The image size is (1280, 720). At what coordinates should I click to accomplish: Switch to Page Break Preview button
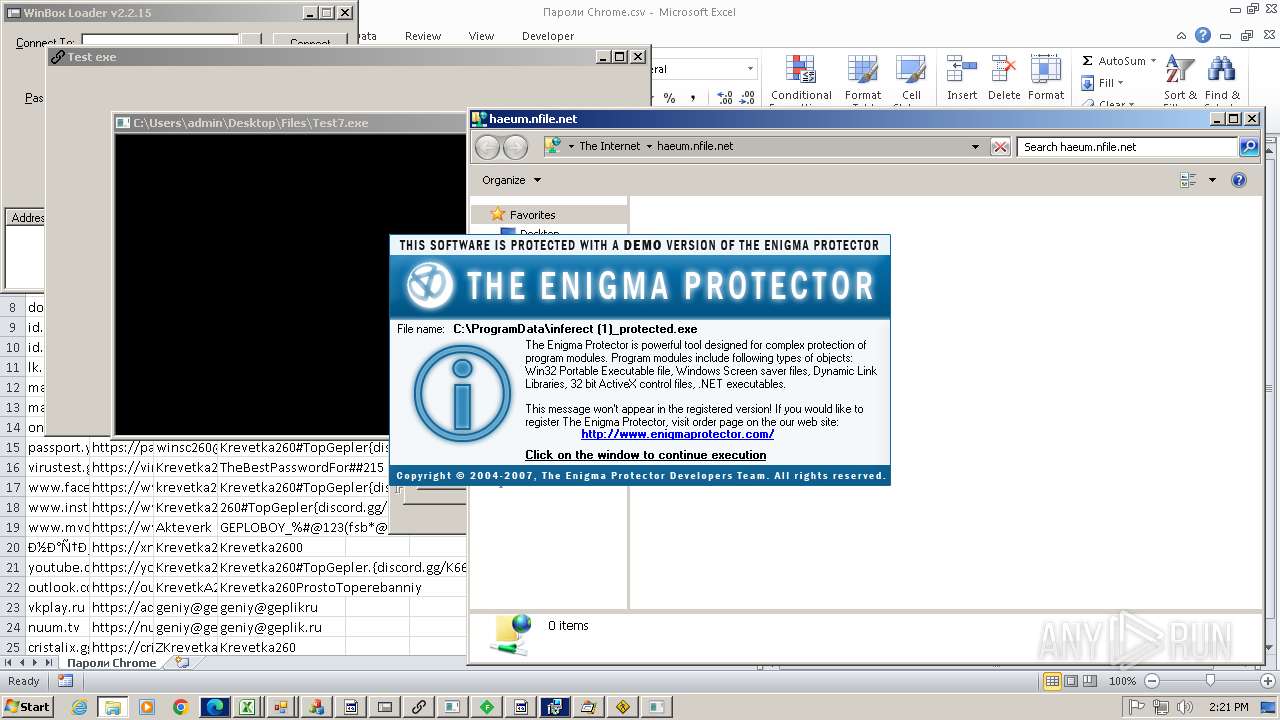(1090, 681)
